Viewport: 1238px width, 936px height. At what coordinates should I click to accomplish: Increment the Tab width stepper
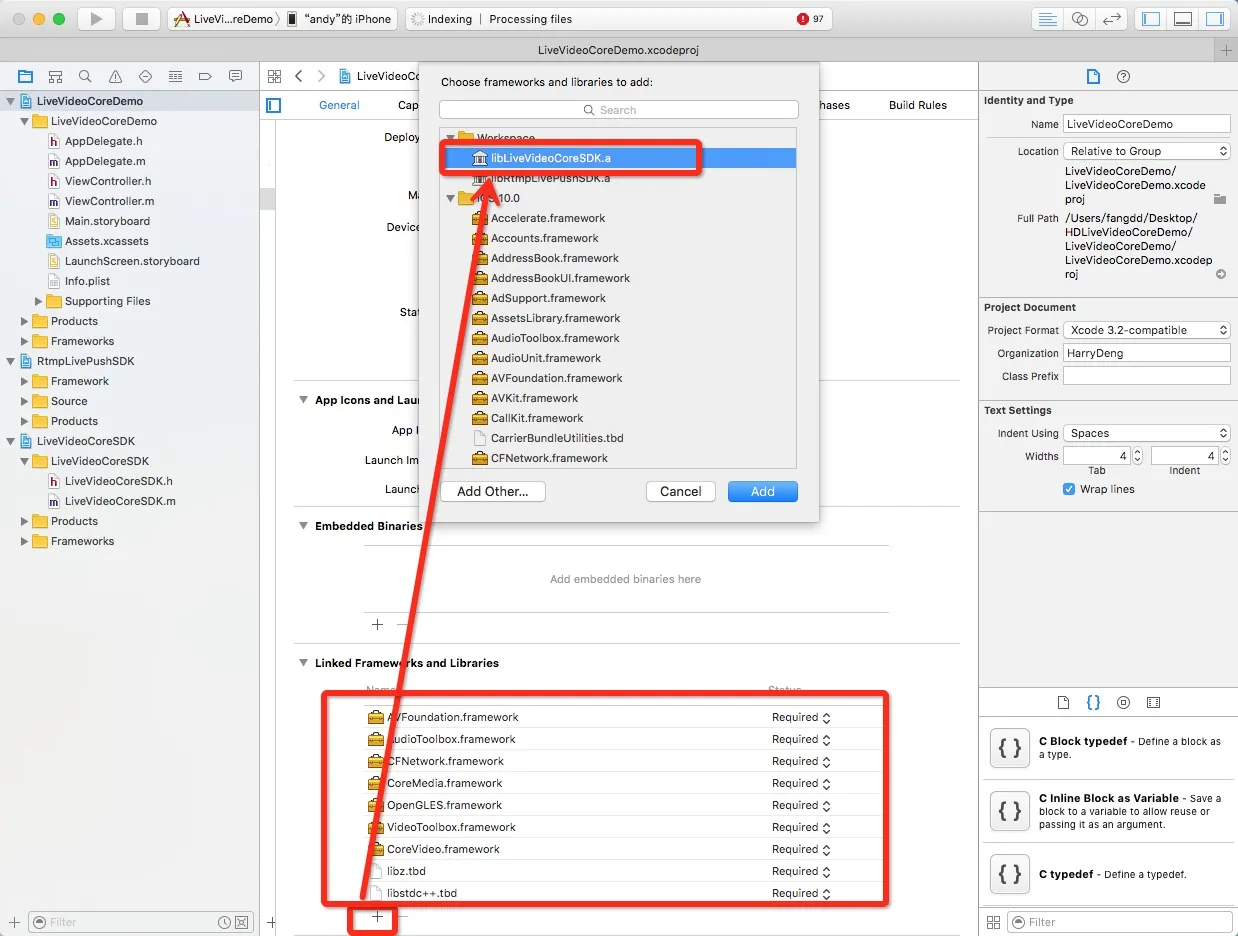pyautogui.click(x=1138, y=452)
